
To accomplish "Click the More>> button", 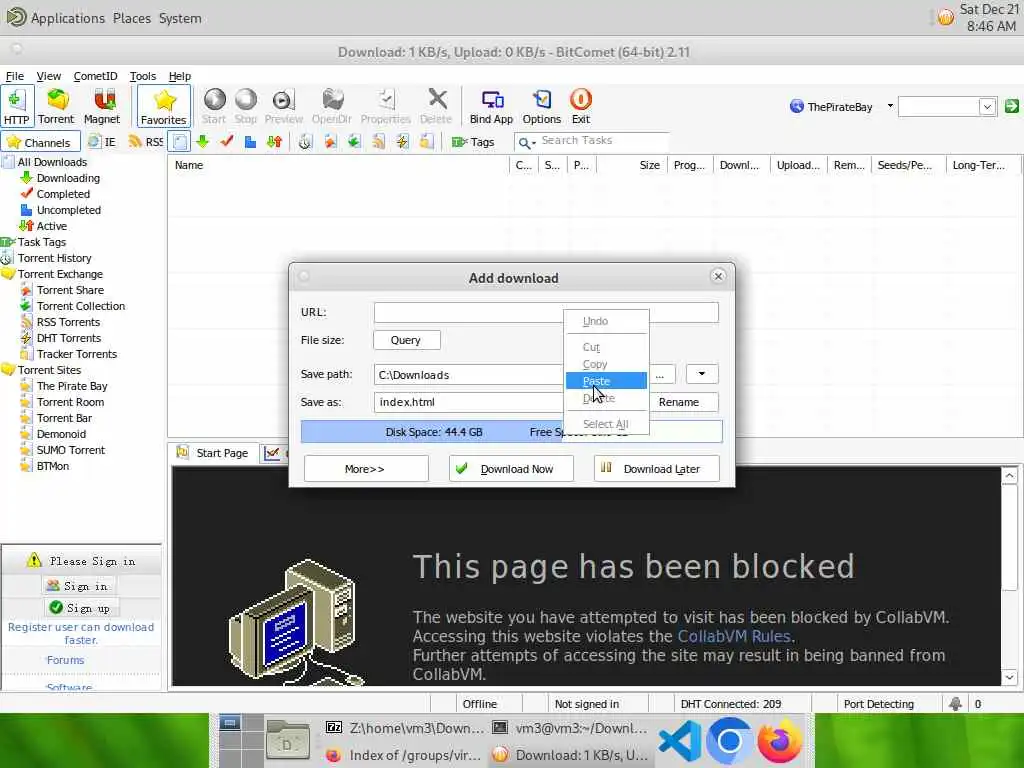I will 366,469.
